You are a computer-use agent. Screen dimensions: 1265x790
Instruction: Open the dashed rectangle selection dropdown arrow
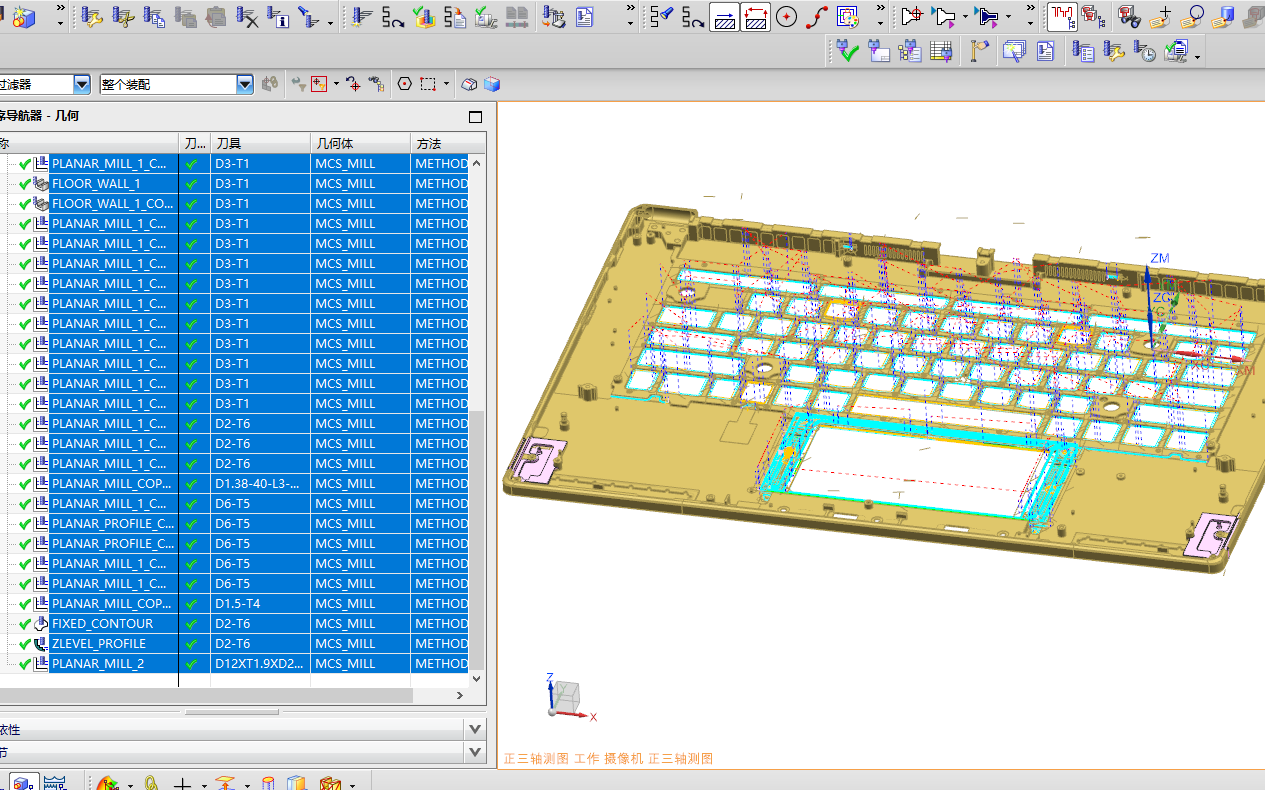(446, 85)
